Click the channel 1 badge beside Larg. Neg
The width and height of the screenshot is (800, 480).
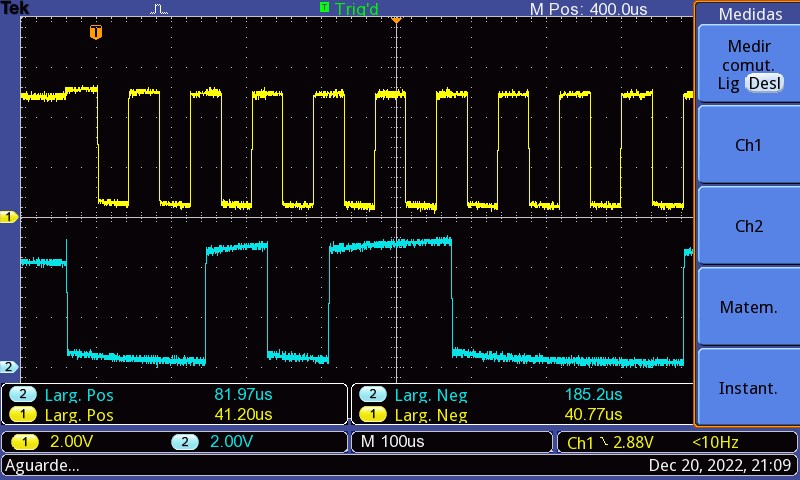(x=372, y=414)
